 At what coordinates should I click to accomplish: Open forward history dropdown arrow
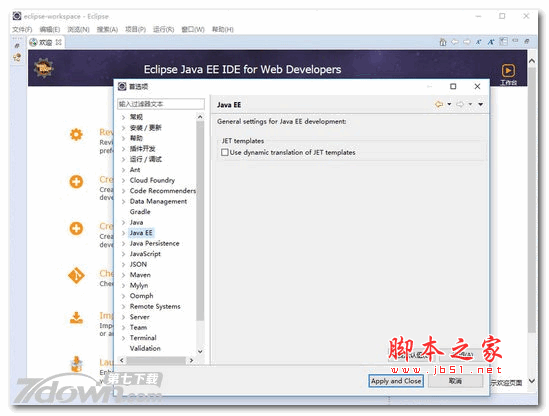(470, 104)
